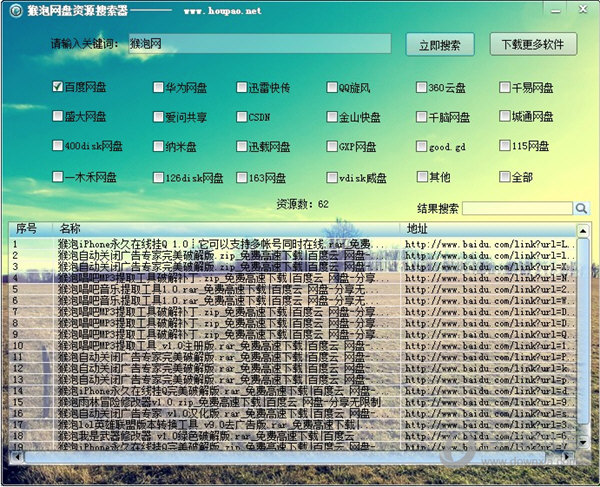Click the vertical scrollbar thumb of results

tap(583, 331)
